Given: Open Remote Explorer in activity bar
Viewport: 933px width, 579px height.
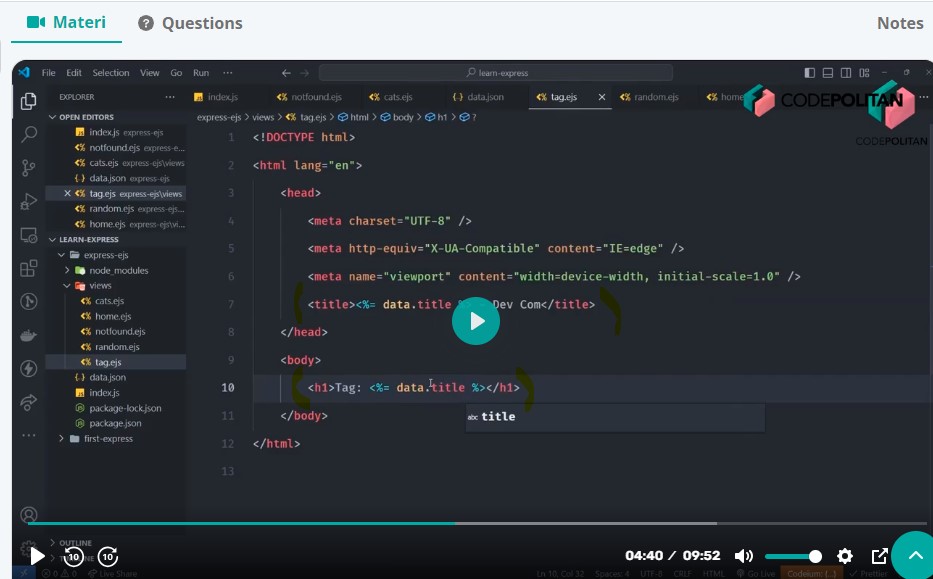Looking at the screenshot, I should pyautogui.click(x=29, y=236).
